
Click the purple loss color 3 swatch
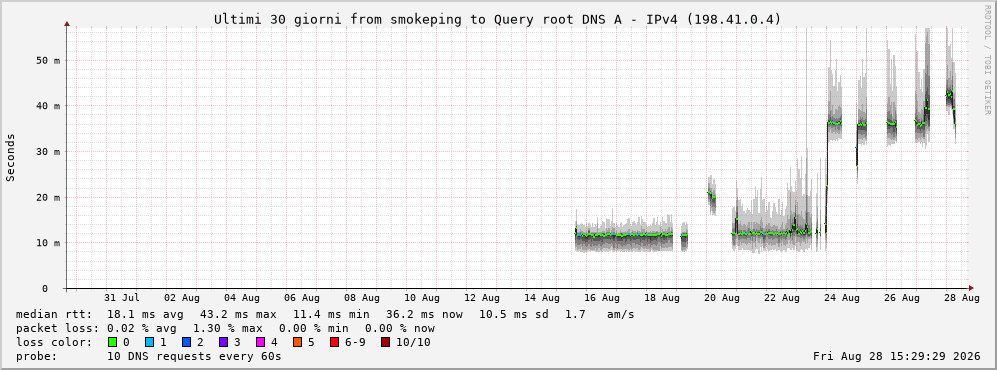223,343
